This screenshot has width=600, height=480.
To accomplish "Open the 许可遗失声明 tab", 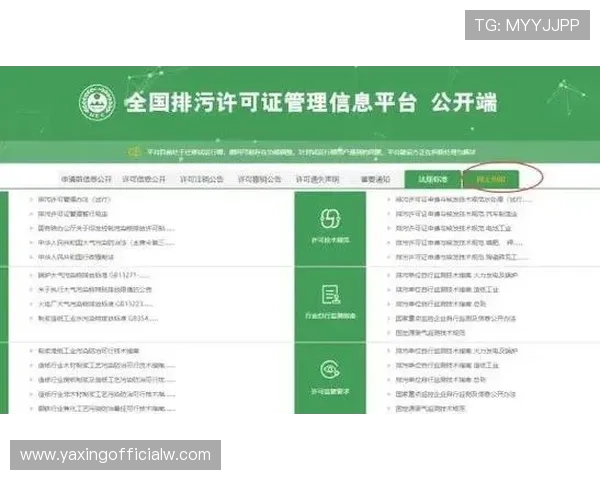I will pos(317,179).
